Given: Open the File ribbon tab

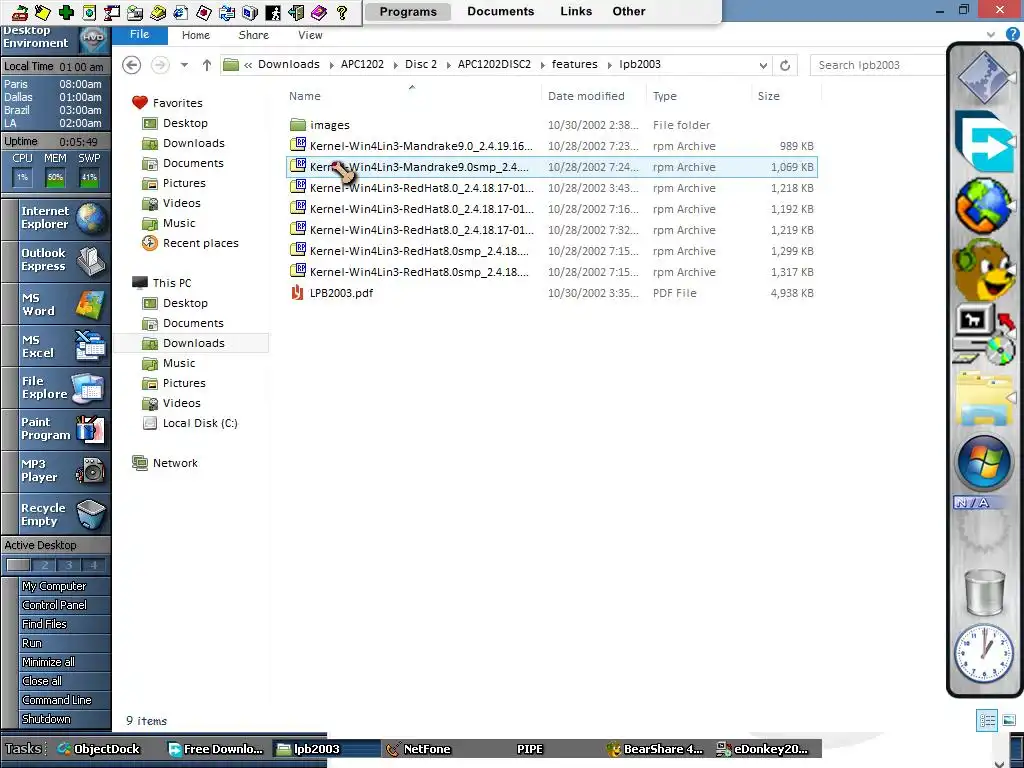Looking at the screenshot, I should point(139,35).
